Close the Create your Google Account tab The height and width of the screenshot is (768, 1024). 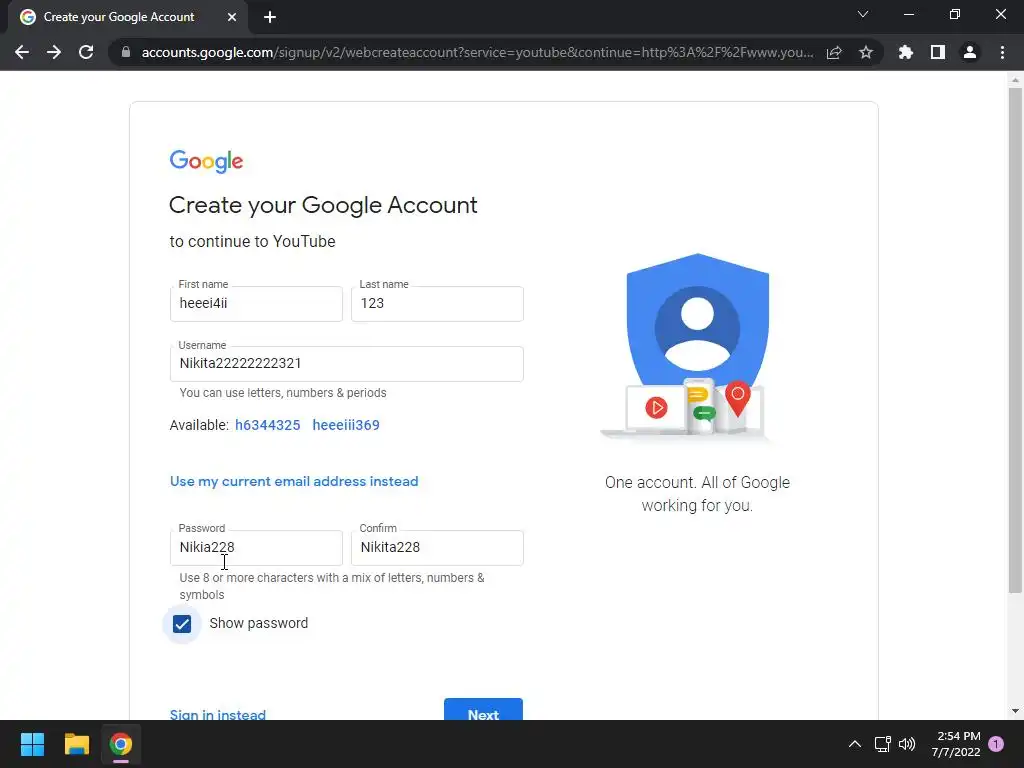[x=232, y=17]
